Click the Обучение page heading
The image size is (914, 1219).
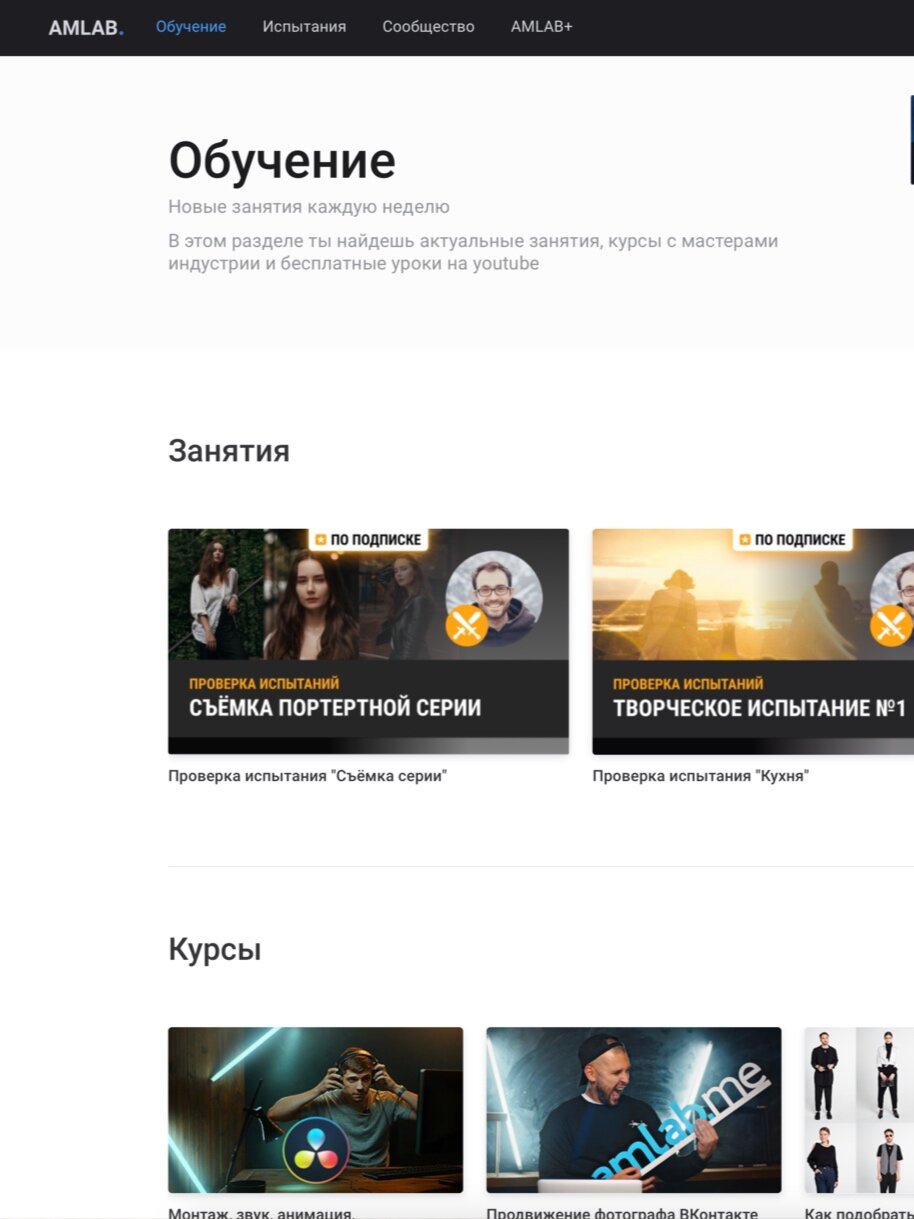tap(282, 160)
